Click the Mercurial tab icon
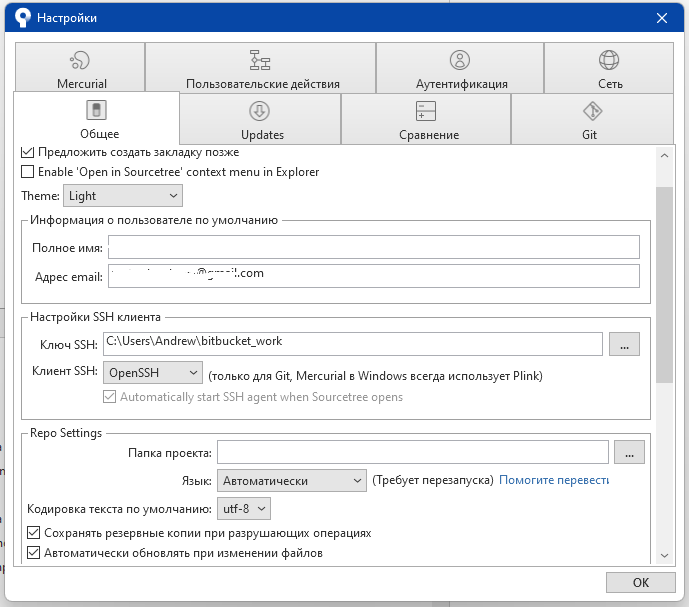 pyautogui.click(x=80, y=60)
